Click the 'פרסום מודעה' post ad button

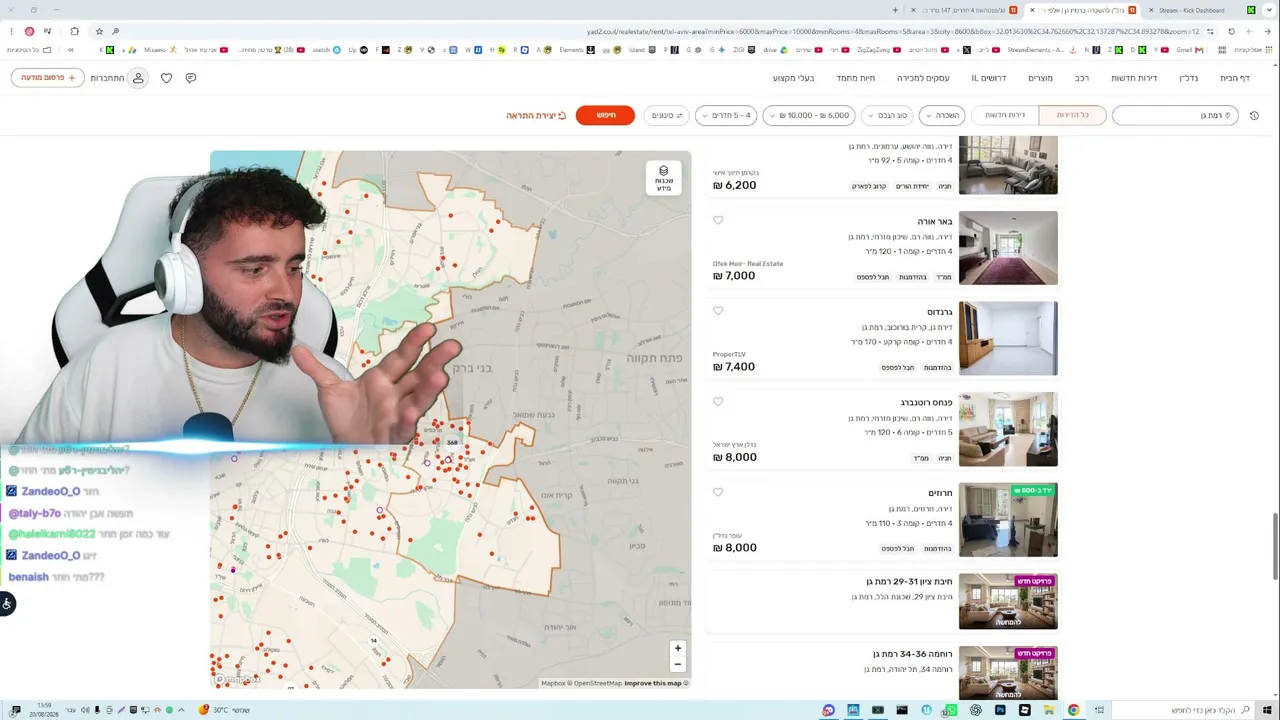coord(48,78)
